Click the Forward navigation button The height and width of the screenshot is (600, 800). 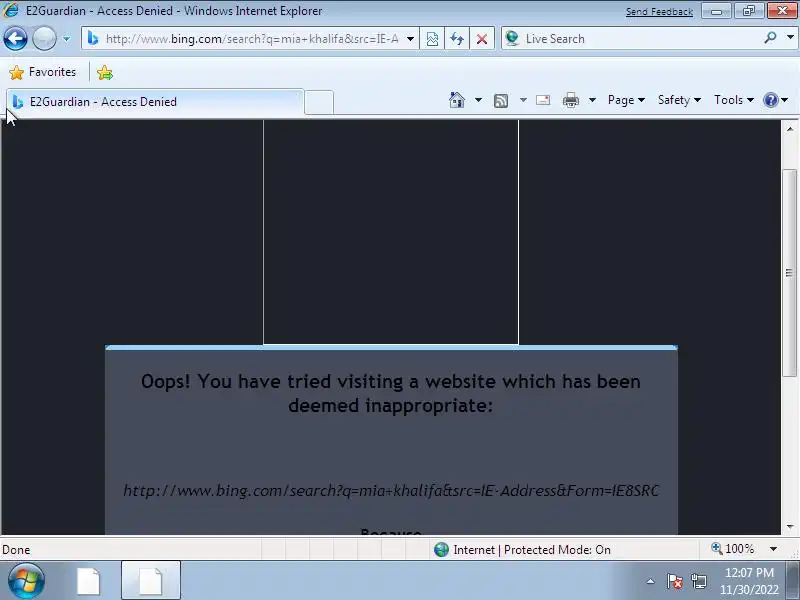click(44, 39)
